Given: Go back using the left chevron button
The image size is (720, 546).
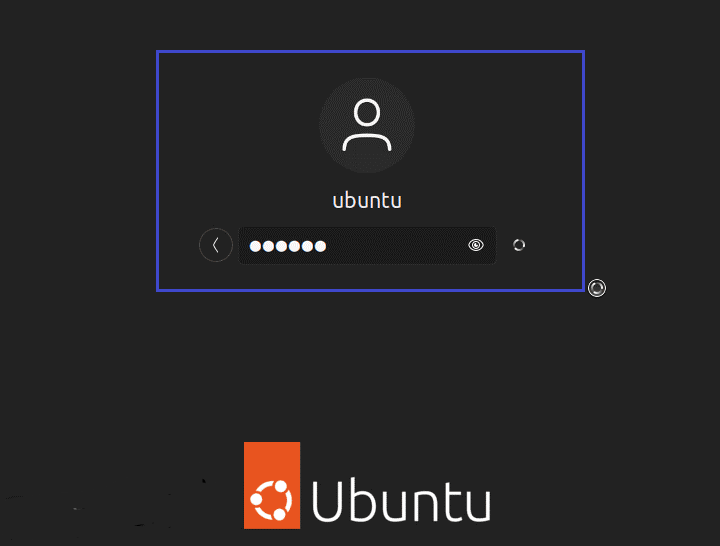Looking at the screenshot, I should (216, 245).
